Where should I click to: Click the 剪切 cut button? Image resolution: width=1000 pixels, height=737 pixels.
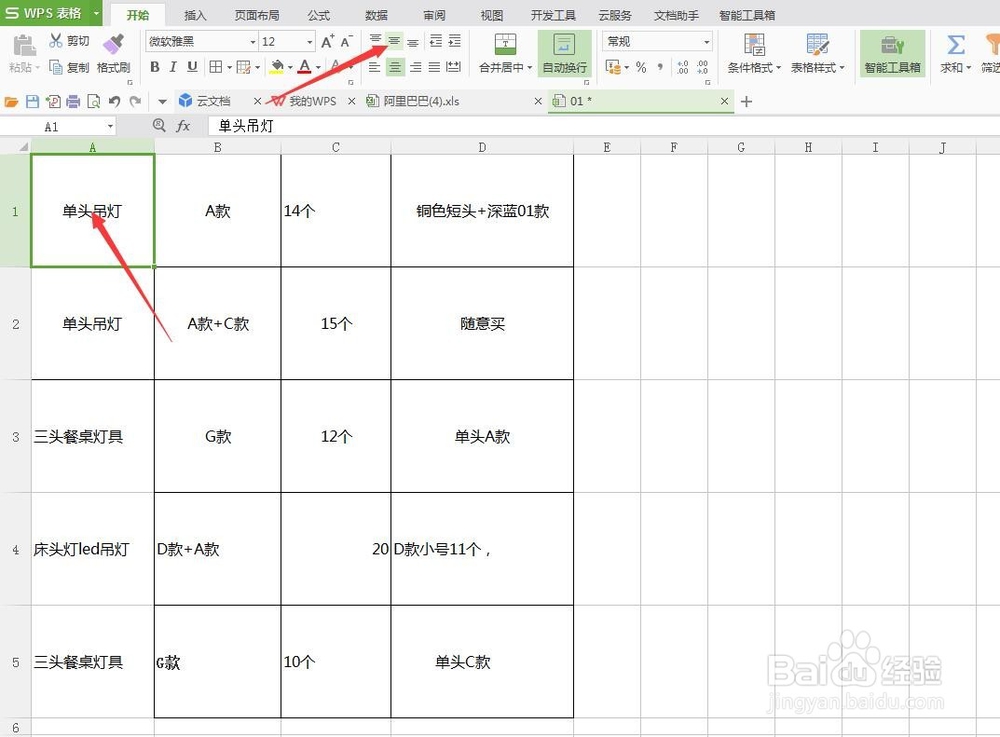[x=69, y=40]
